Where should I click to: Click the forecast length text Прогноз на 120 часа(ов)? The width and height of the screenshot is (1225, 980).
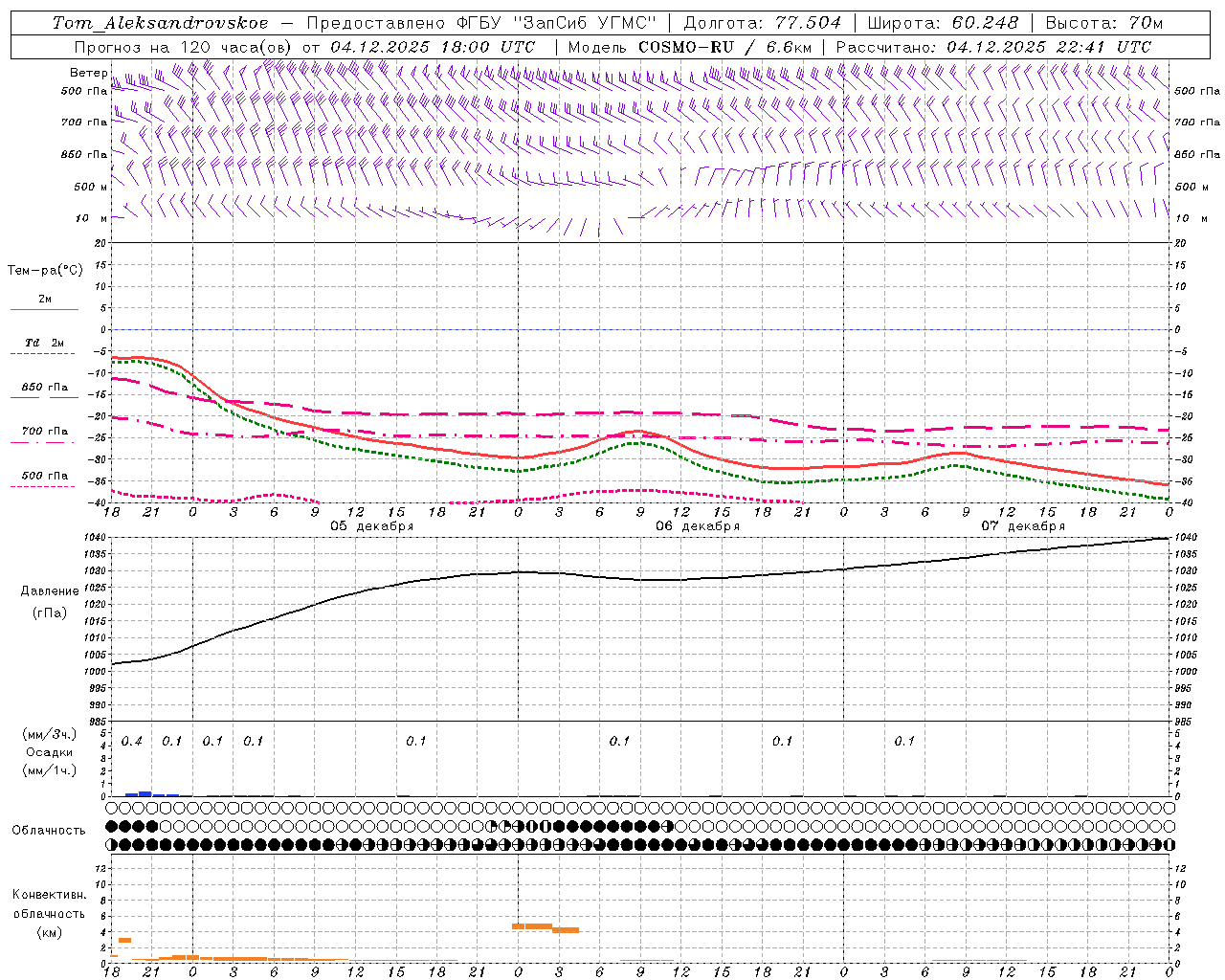coord(184,47)
